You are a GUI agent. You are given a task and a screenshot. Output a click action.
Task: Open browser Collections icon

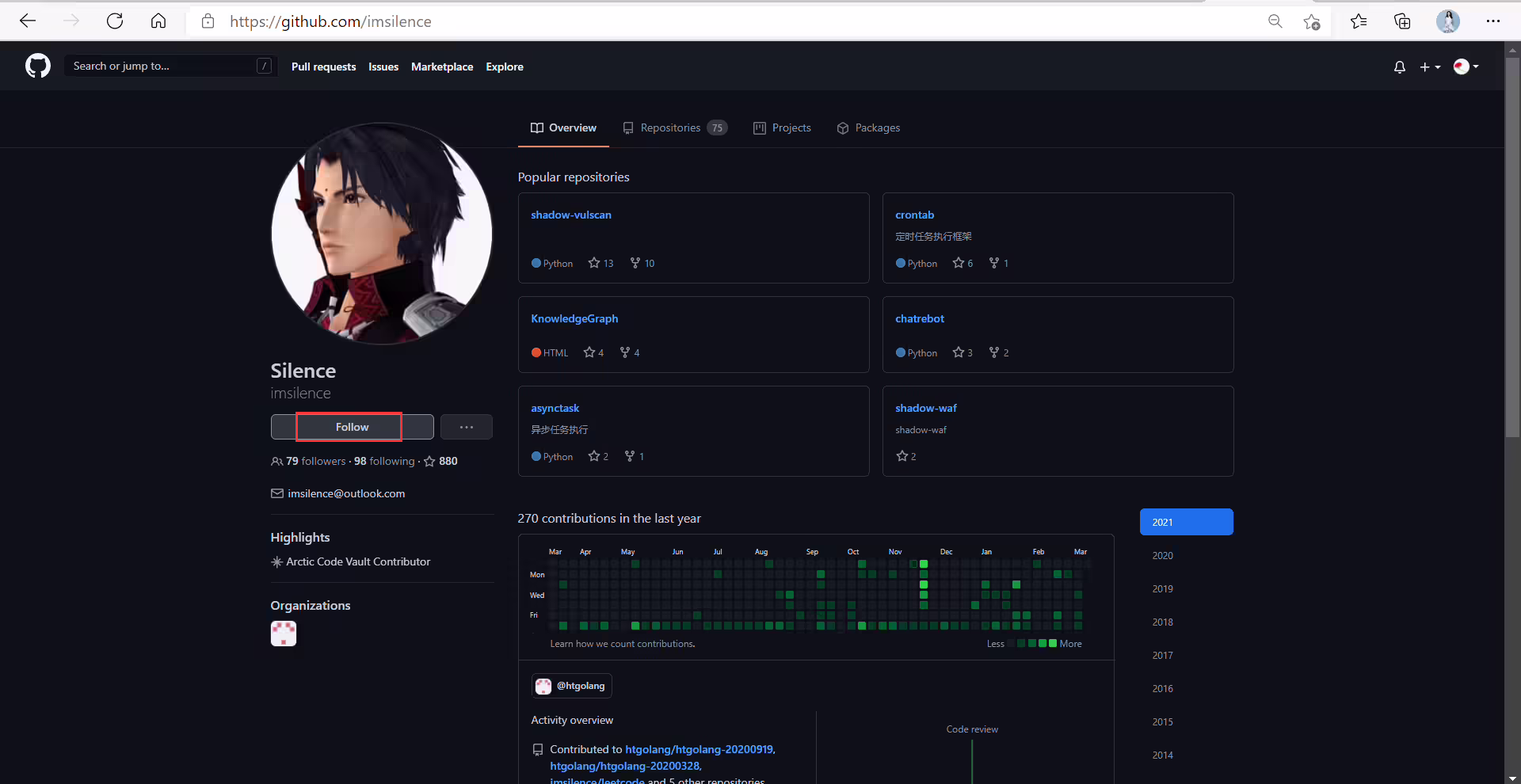coord(1402,21)
